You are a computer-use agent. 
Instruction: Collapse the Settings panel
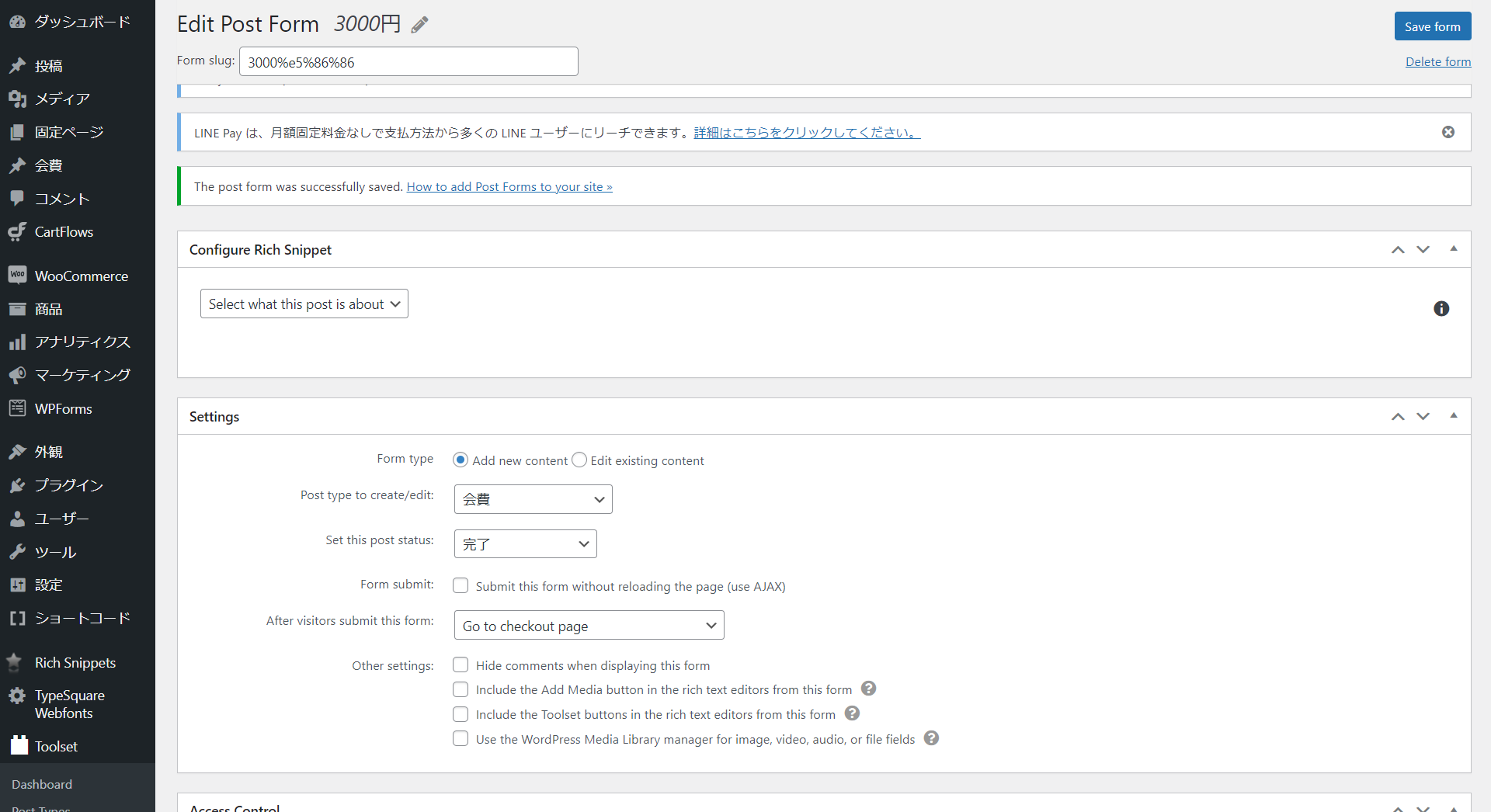pyautogui.click(x=1454, y=416)
